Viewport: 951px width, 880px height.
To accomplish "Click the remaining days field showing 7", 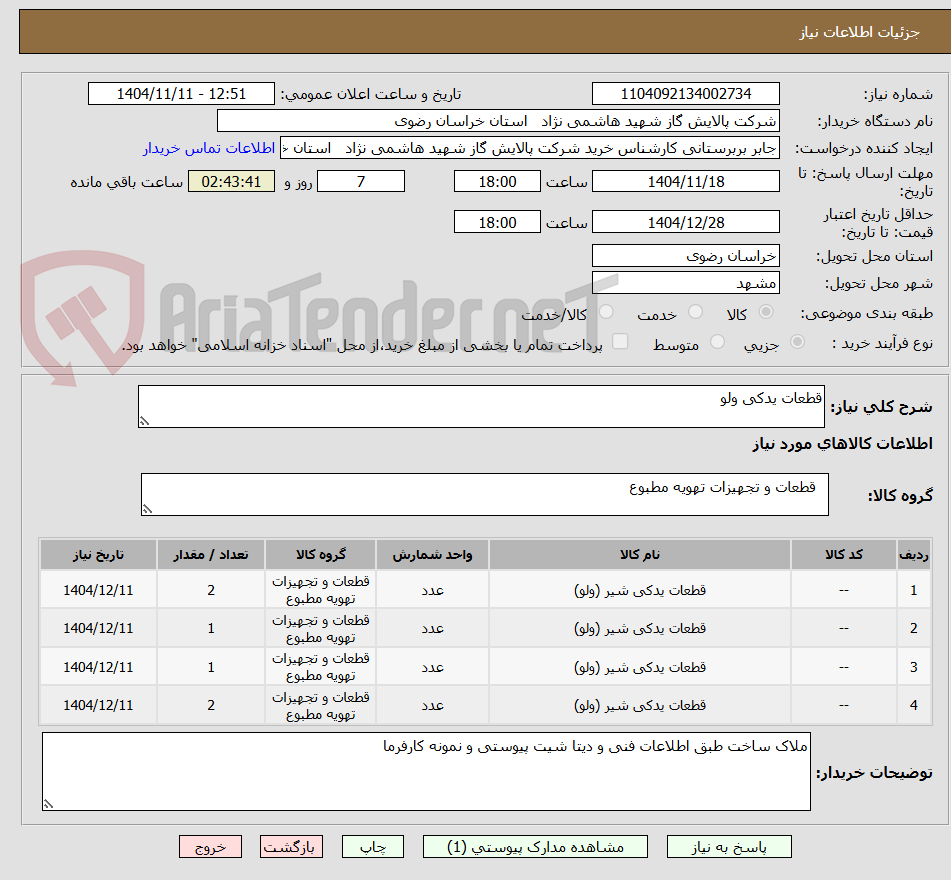I will pyautogui.click(x=361, y=181).
